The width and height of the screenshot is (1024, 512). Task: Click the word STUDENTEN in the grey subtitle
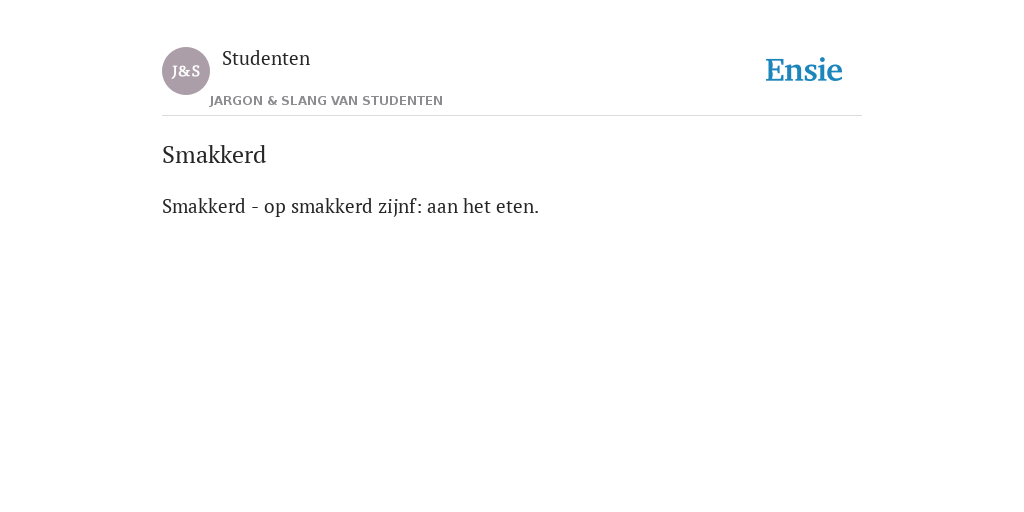click(x=402, y=101)
